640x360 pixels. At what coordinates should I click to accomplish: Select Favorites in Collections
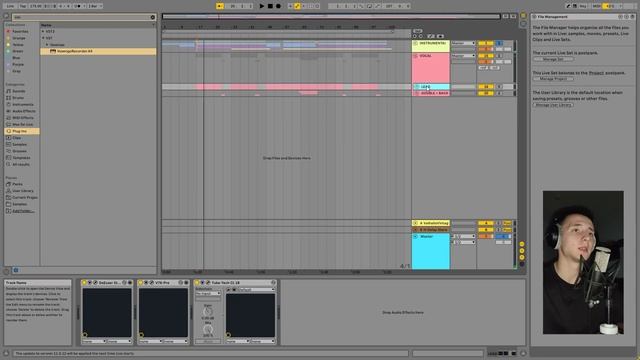pyautogui.click(x=20, y=31)
